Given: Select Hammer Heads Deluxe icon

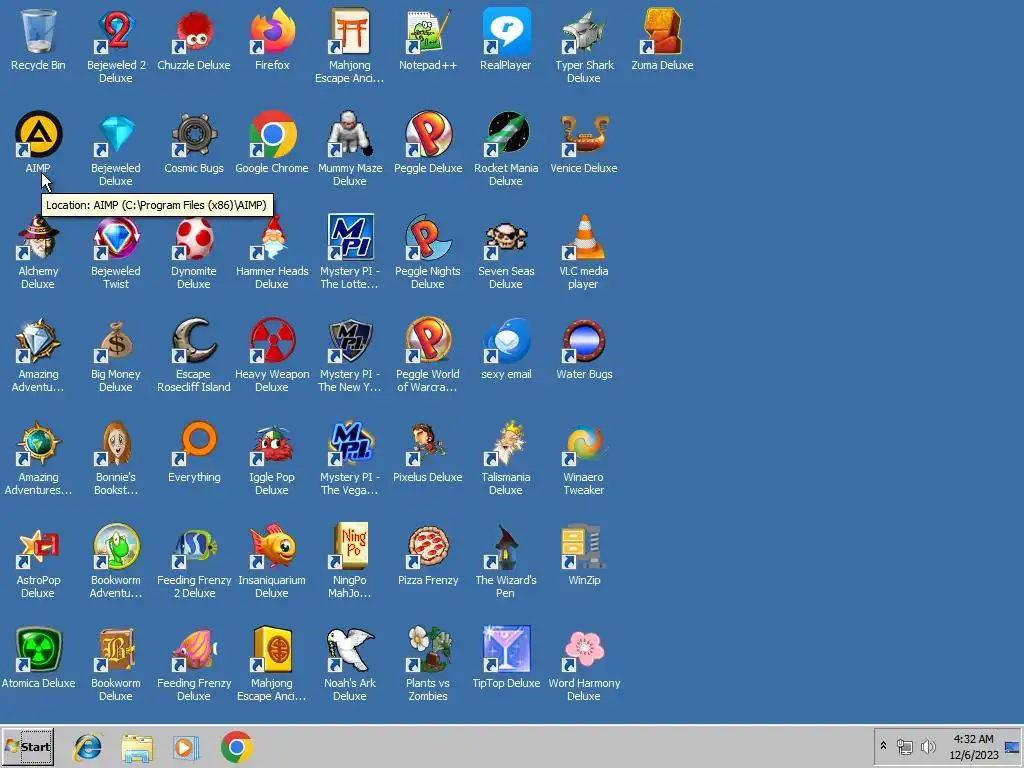Looking at the screenshot, I should coord(272,238).
